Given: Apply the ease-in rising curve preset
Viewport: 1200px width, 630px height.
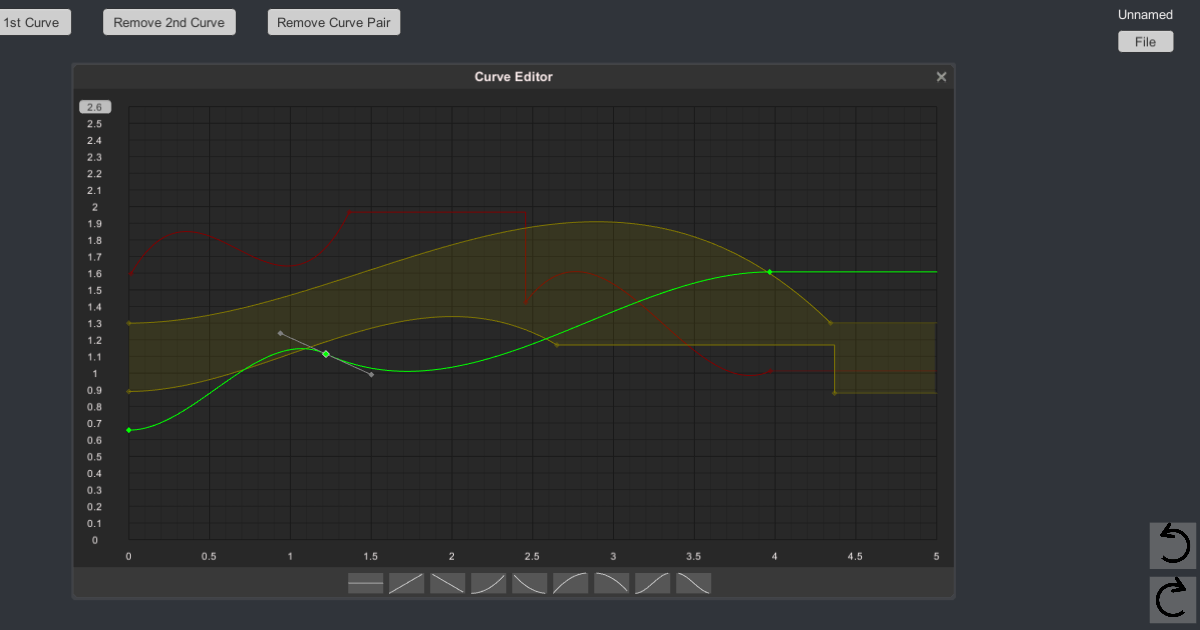Looking at the screenshot, I should [x=488, y=582].
